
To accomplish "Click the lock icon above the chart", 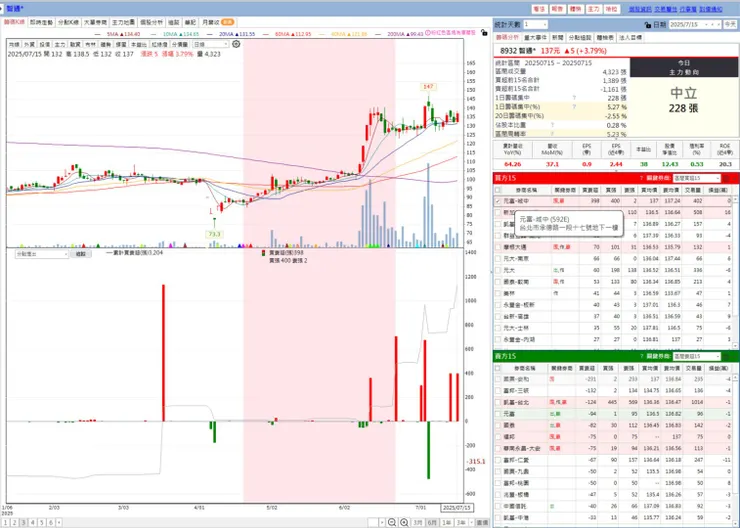I will [x=484, y=33].
